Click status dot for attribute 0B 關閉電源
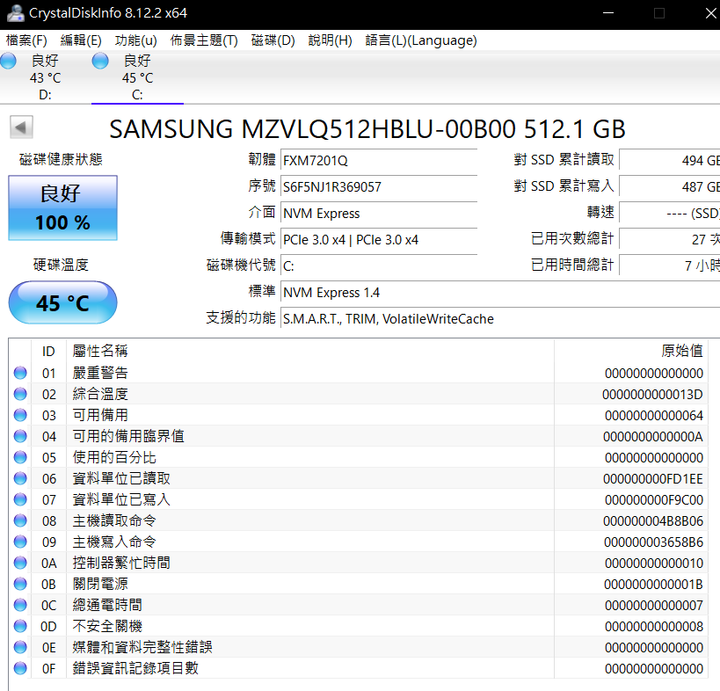 tap(20, 584)
